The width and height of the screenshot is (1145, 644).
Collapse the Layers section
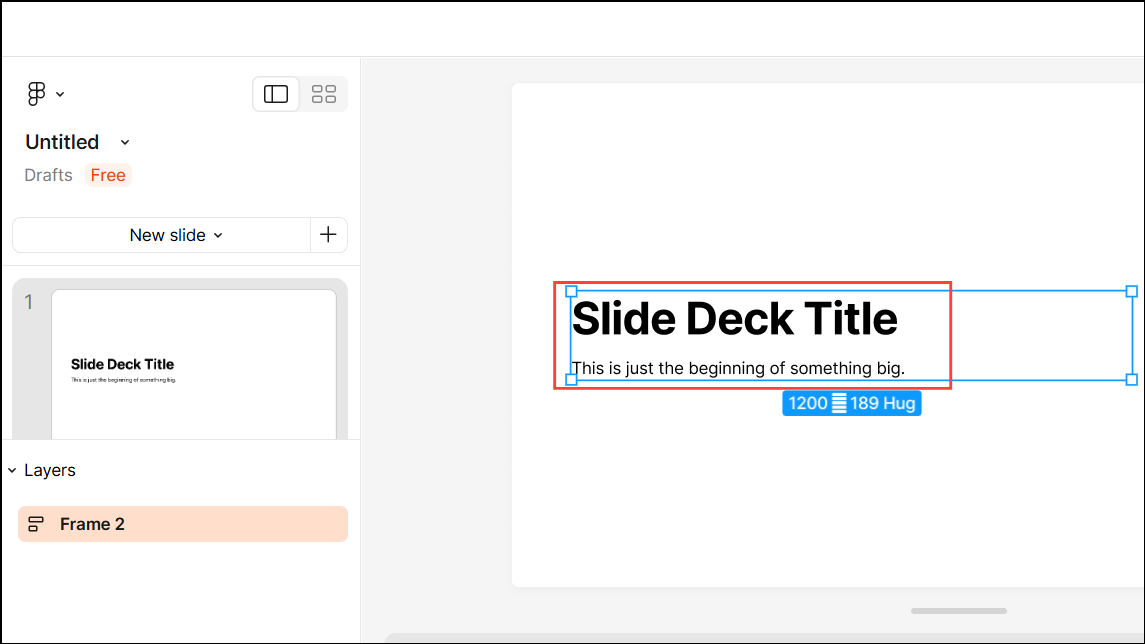(12, 470)
